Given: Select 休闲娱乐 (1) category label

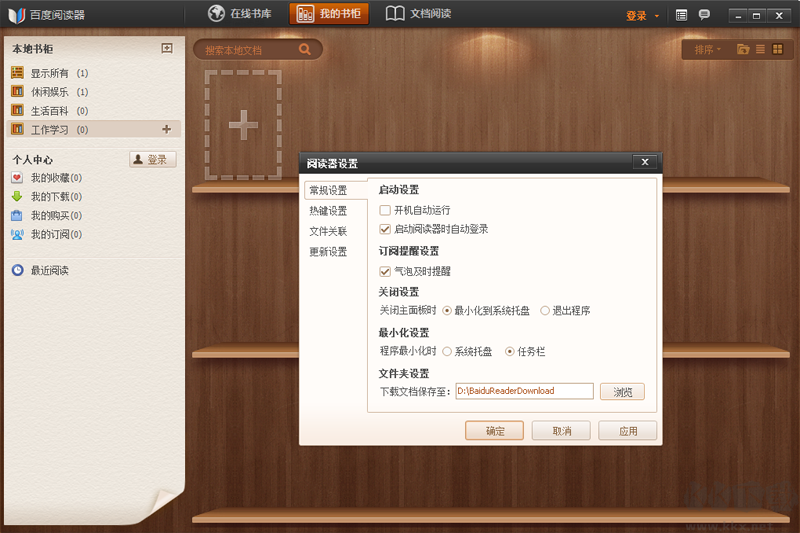Looking at the screenshot, I should 60,92.
